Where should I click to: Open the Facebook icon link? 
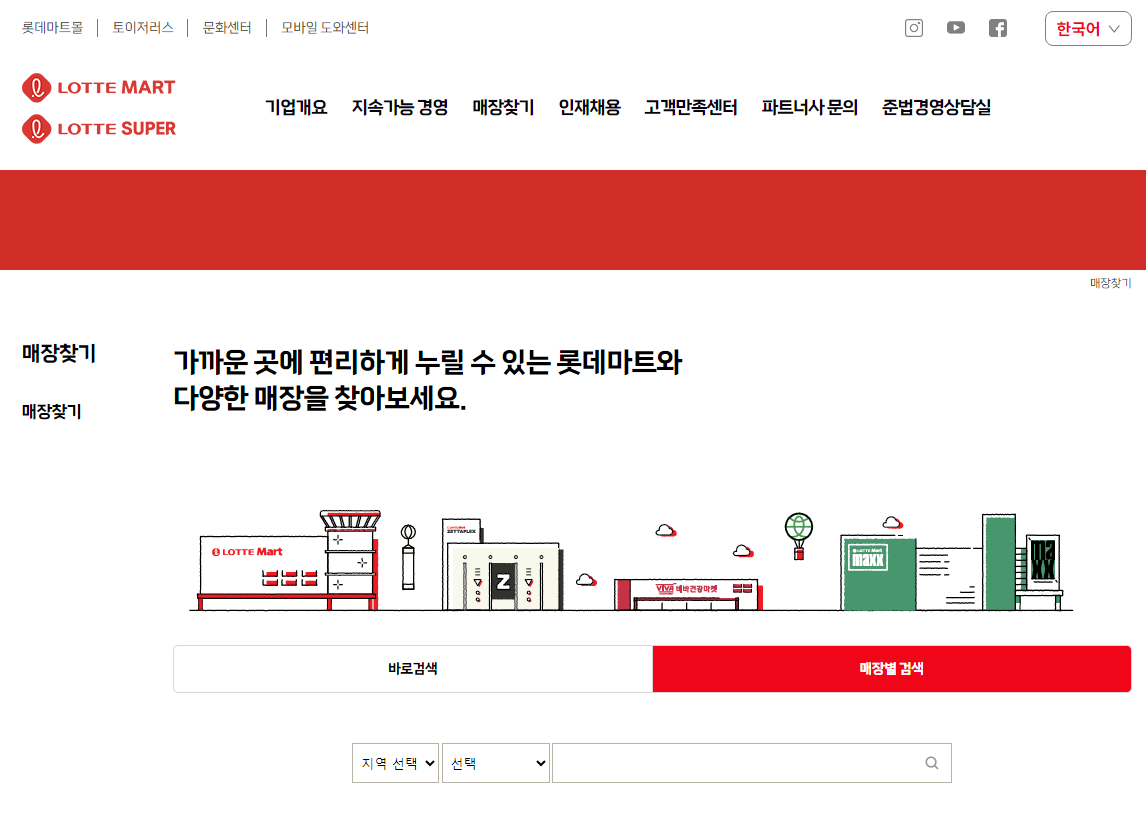pos(998,28)
